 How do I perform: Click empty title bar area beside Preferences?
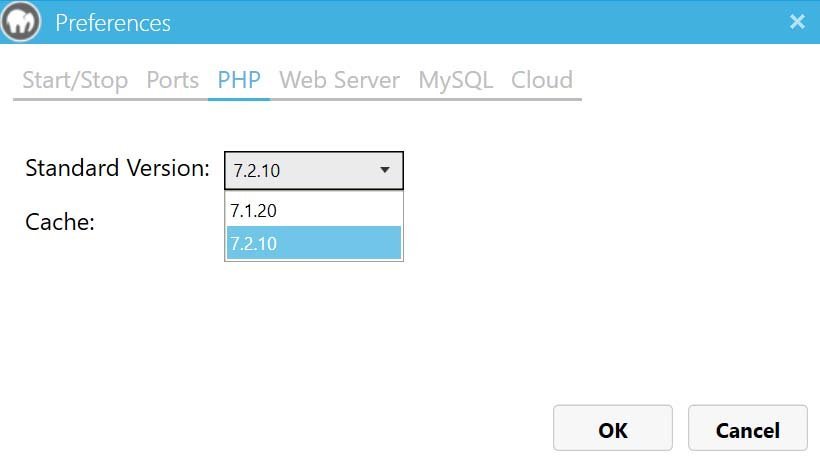click(x=471, y=22)
